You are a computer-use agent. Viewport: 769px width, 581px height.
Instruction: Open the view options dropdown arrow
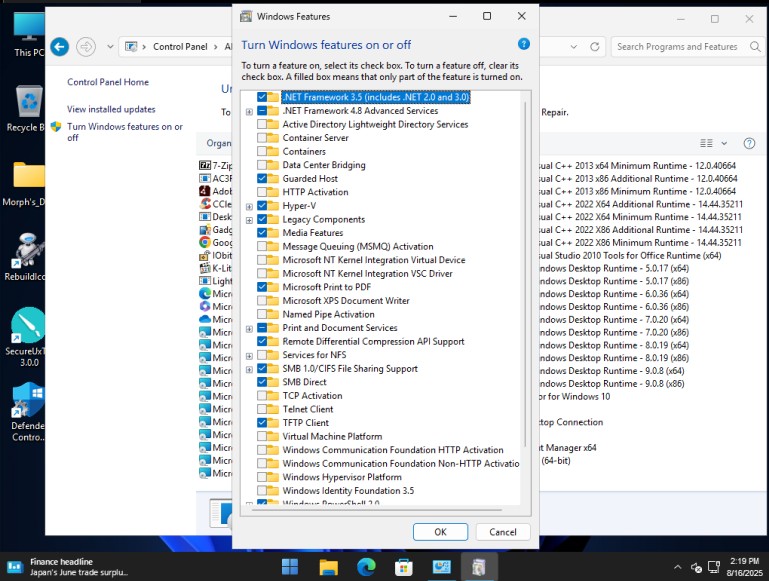724,143
